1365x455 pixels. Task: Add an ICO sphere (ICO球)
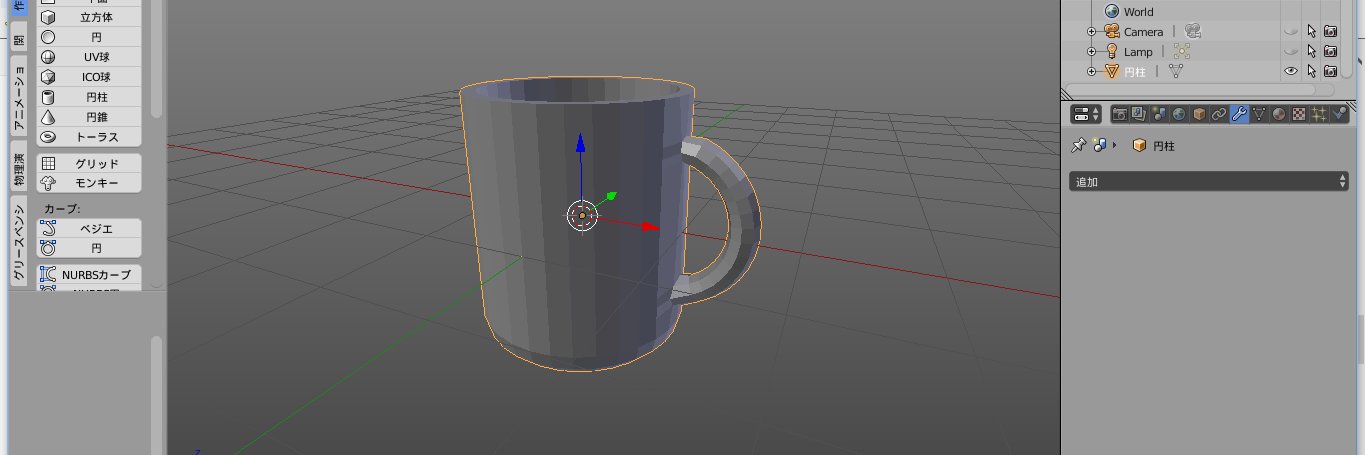pyautogui.click(x=89, y=77)
